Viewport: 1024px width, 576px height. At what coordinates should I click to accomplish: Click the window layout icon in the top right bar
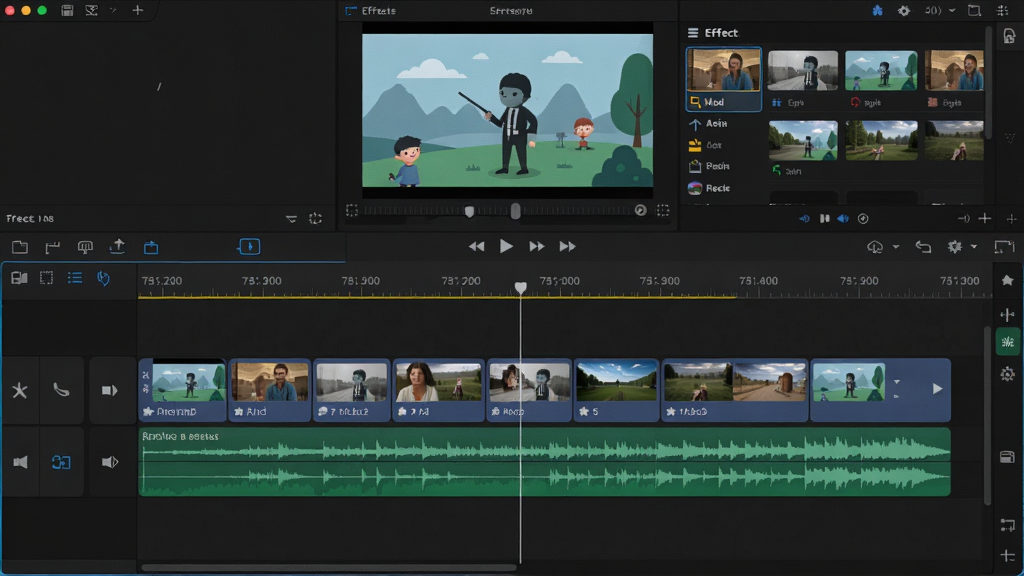tap(974, 10)
